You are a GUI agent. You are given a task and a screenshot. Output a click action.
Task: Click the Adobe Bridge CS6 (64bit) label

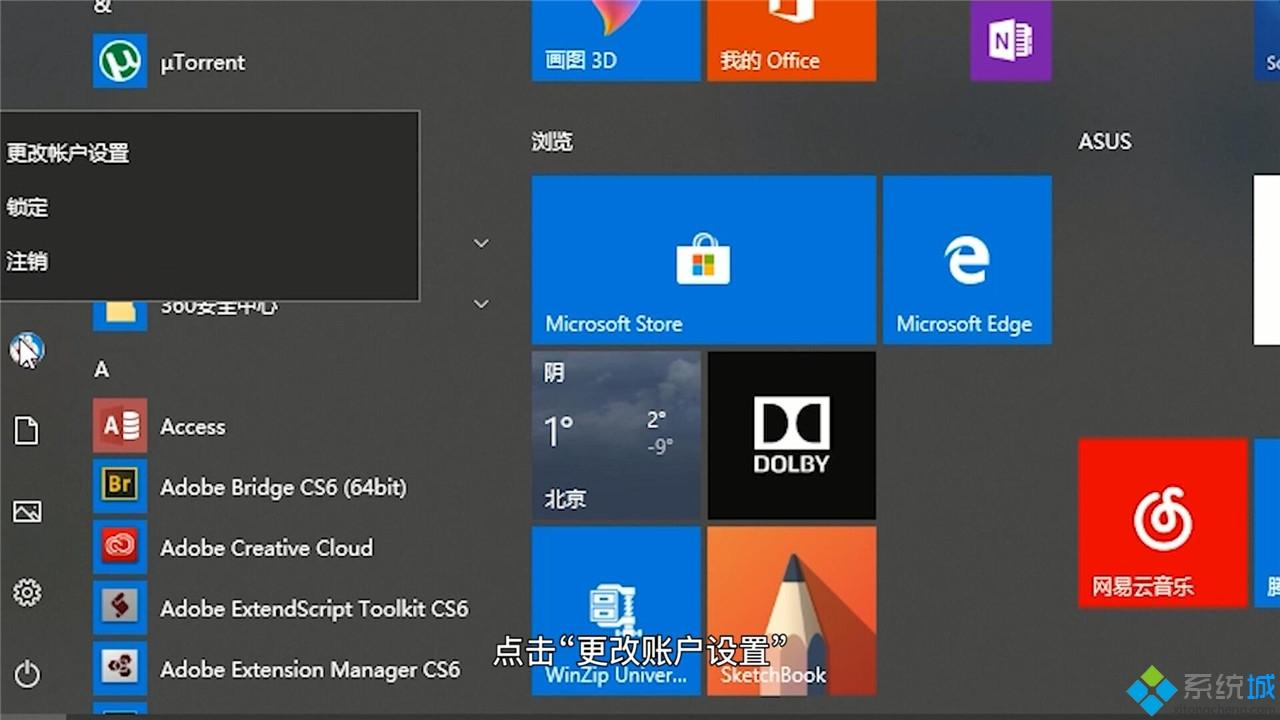tap(283, 487)
